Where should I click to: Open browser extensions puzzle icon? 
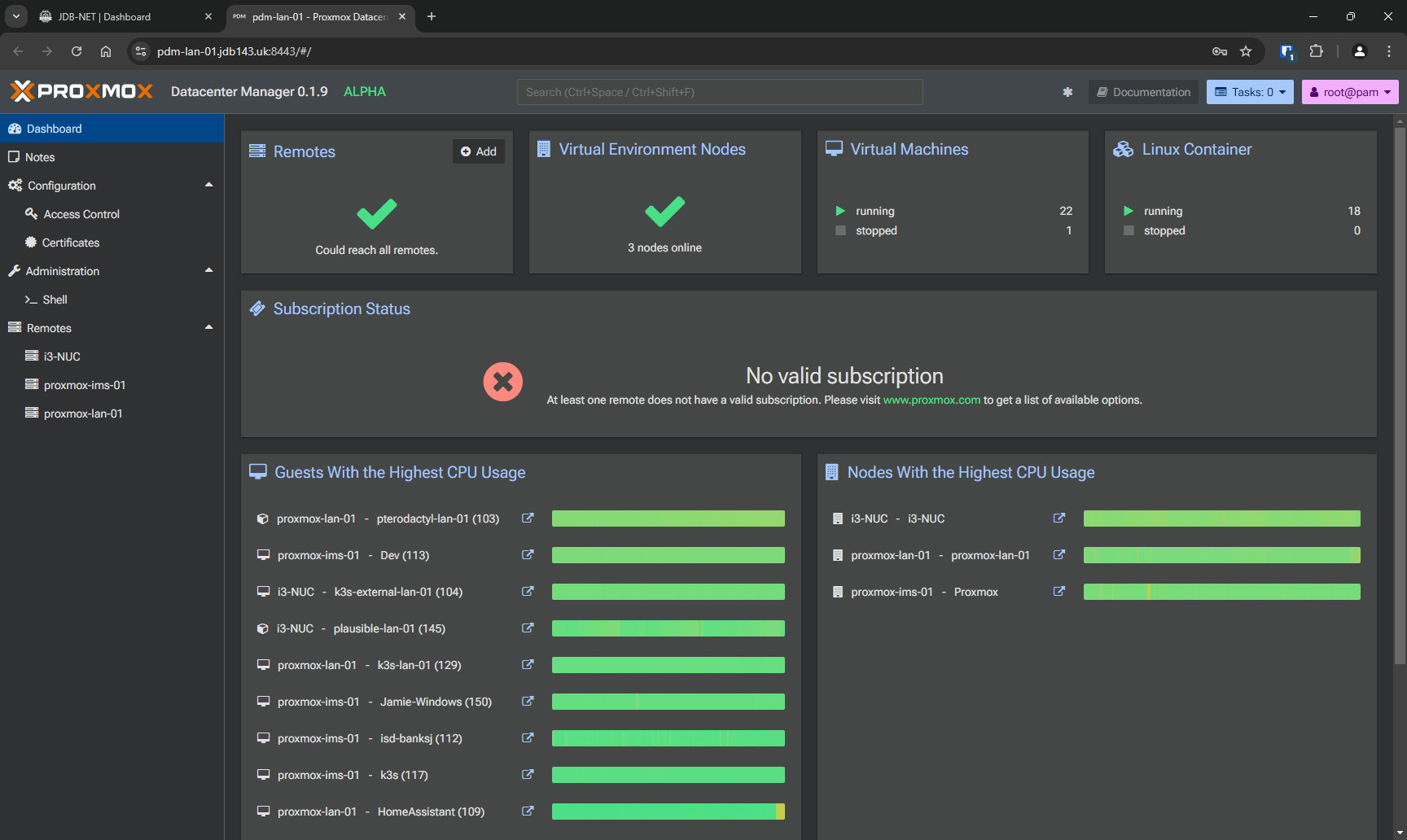tap(1316, 51)
